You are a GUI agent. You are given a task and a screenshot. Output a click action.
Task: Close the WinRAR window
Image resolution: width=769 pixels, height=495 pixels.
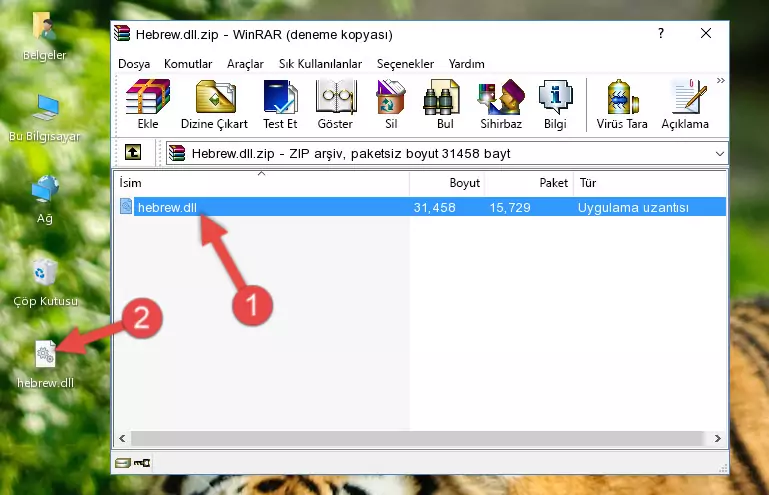click(x=706, y=33)
